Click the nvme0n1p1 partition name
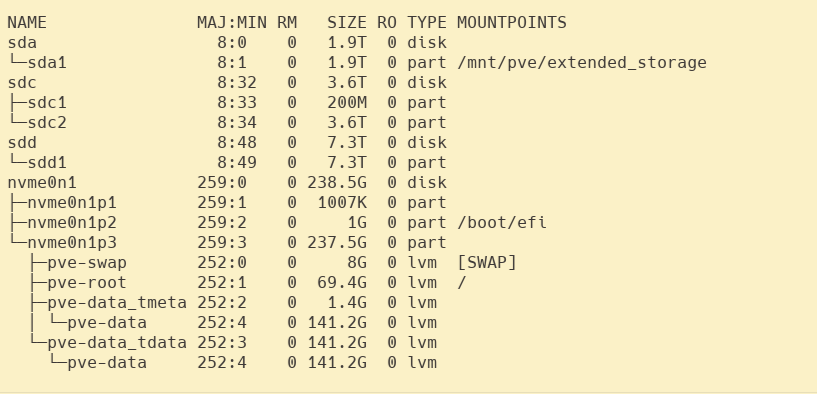817x394 pixels. click(72, 202)
